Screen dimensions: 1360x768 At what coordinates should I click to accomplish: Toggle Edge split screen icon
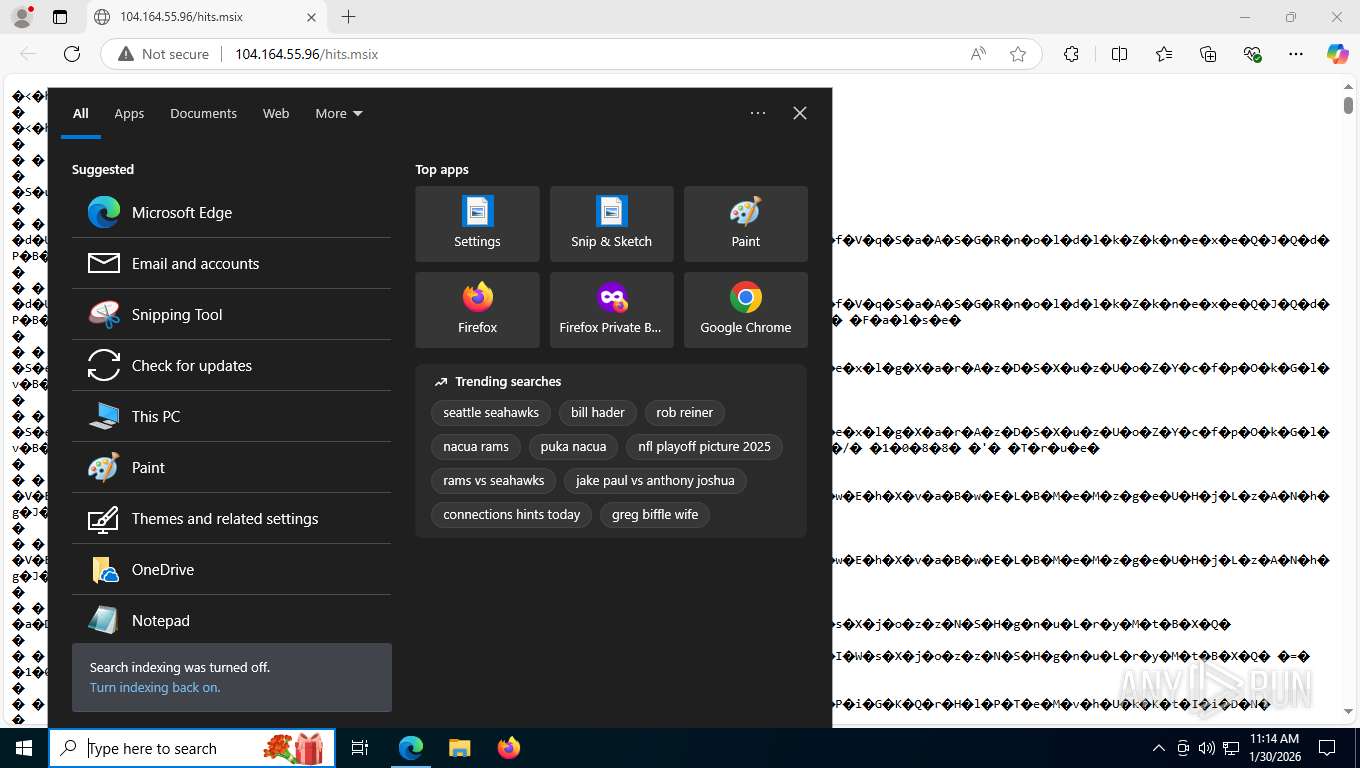coord(1119,54)
